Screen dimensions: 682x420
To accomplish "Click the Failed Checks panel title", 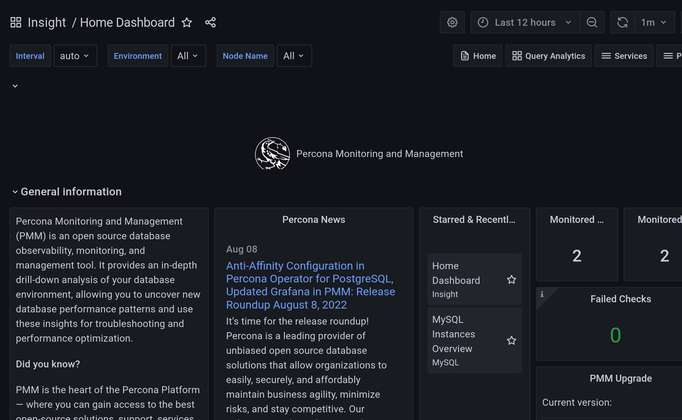I will (x=621, y=299).
